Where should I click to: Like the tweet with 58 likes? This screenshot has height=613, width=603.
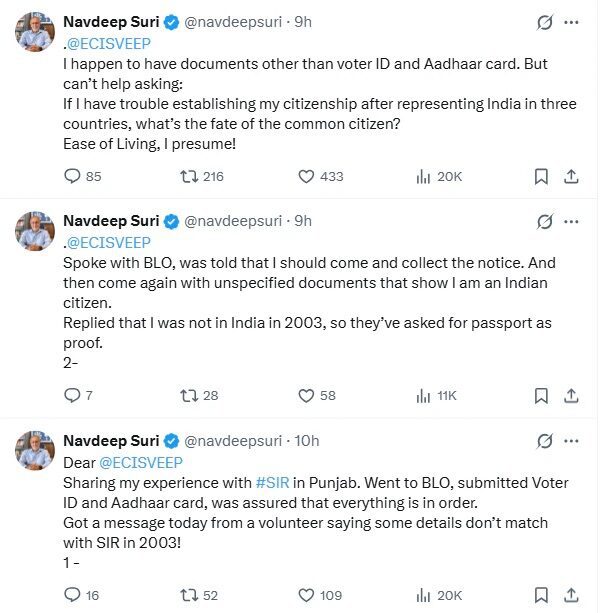click(x=317, y=396)
